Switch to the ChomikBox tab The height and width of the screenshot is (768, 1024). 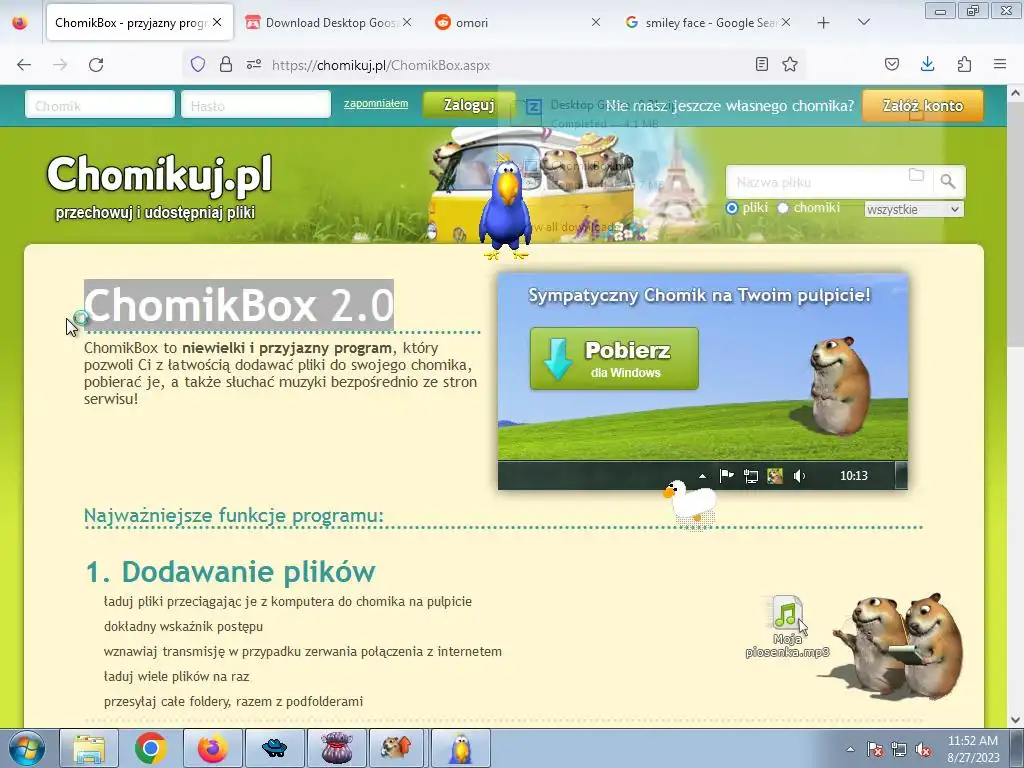pos(131,23)
